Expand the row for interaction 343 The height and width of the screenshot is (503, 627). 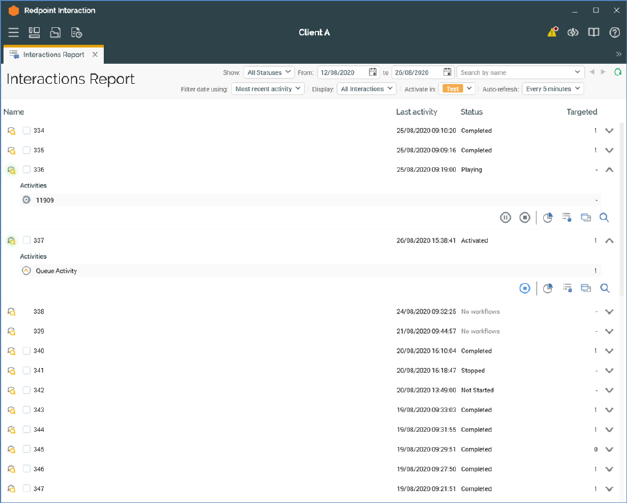click(x=609, y=410)
